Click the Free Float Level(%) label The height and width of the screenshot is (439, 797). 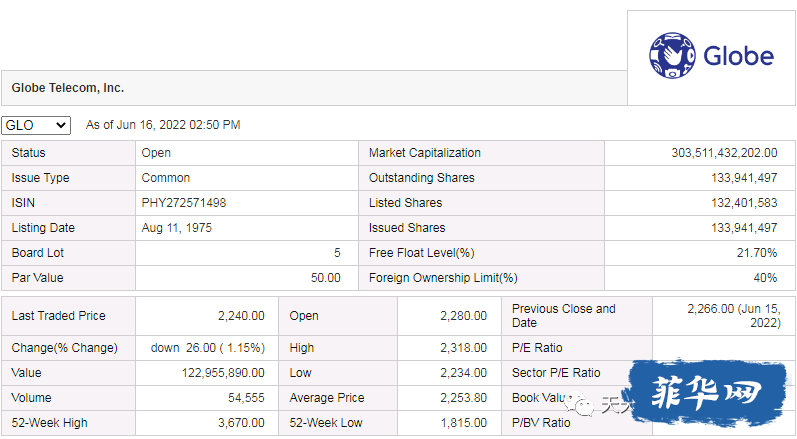tap(422, 253)
